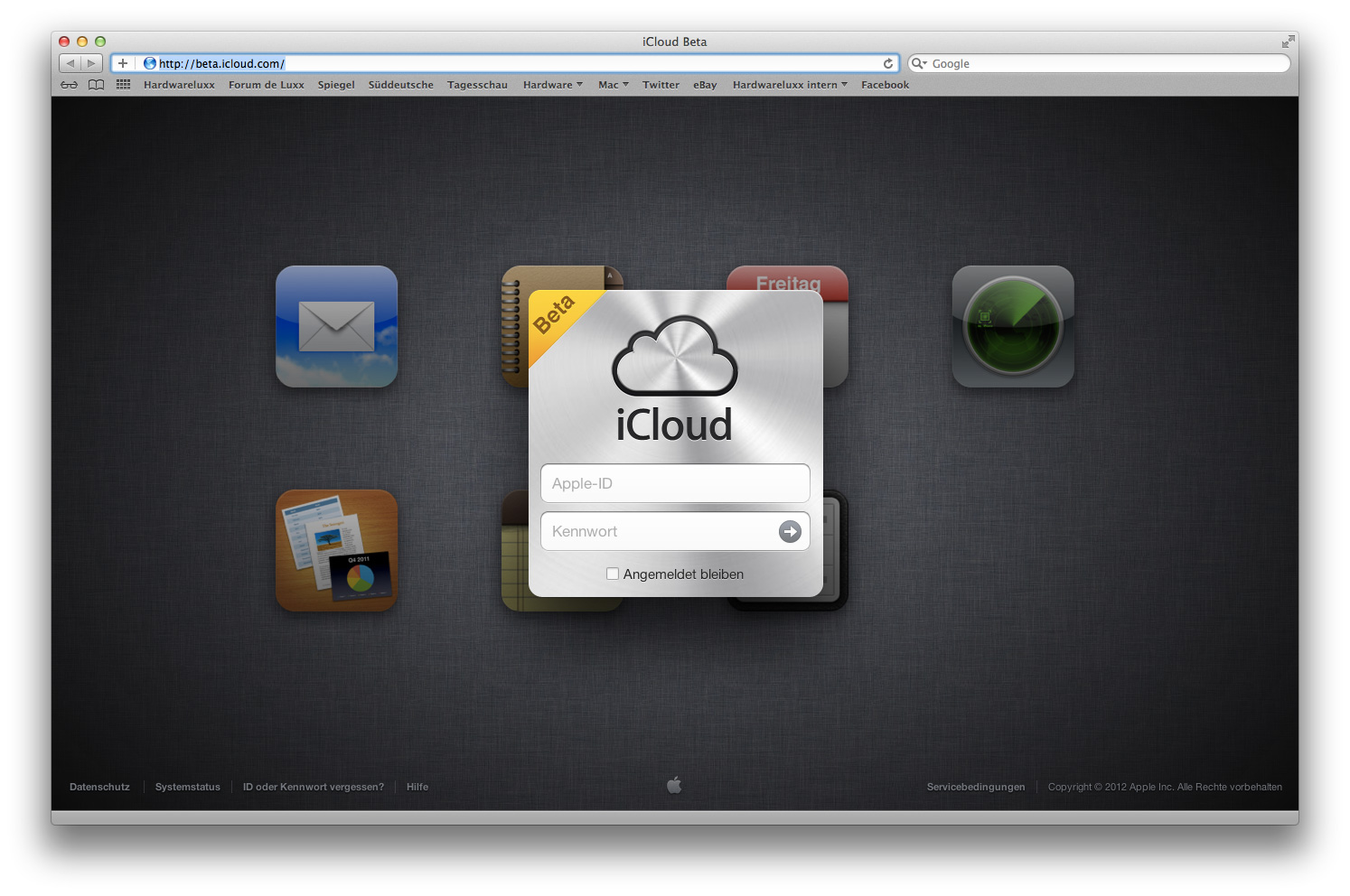Viewport: 1350px width, 896px height.
Task: Click the copyright 2012 Apple Inc. text
Action: click(x=1165, y=787)
